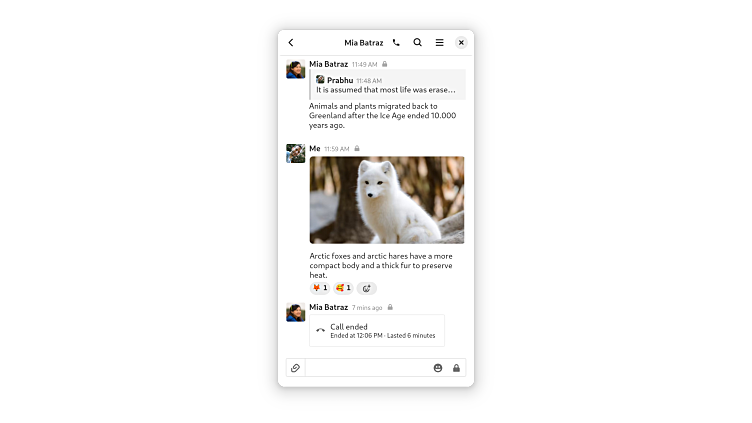Click the Mia Batraz title in the header
The height and width of the screenshot is (423, 752).
coord(364,43)
